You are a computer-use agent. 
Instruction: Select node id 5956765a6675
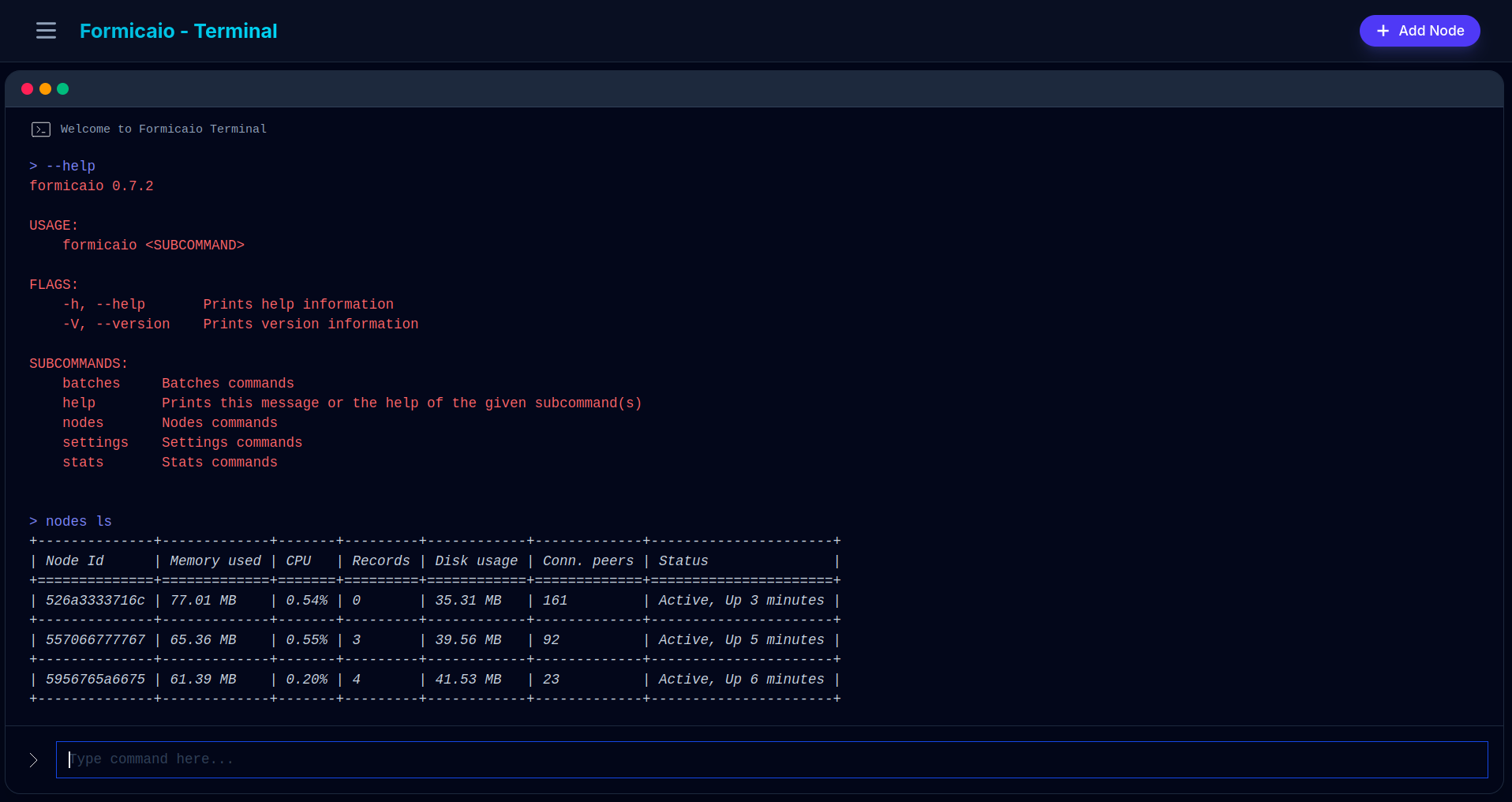click(95, 679)
